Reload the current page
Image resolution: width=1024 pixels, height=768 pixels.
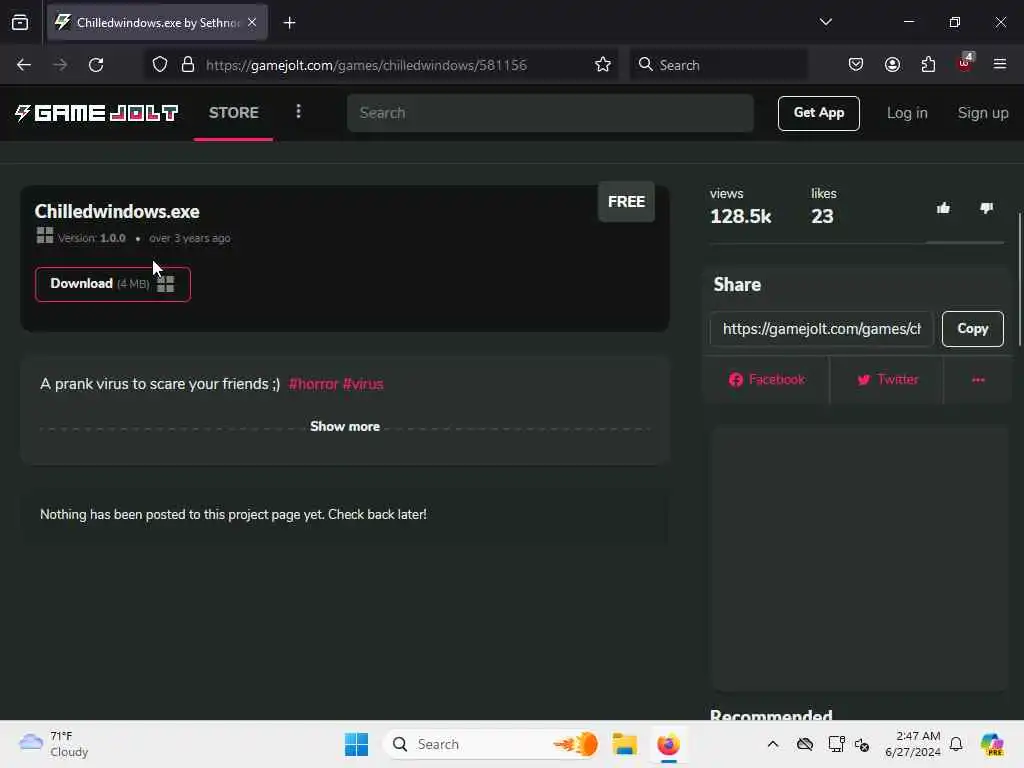(x=96, y=65)
